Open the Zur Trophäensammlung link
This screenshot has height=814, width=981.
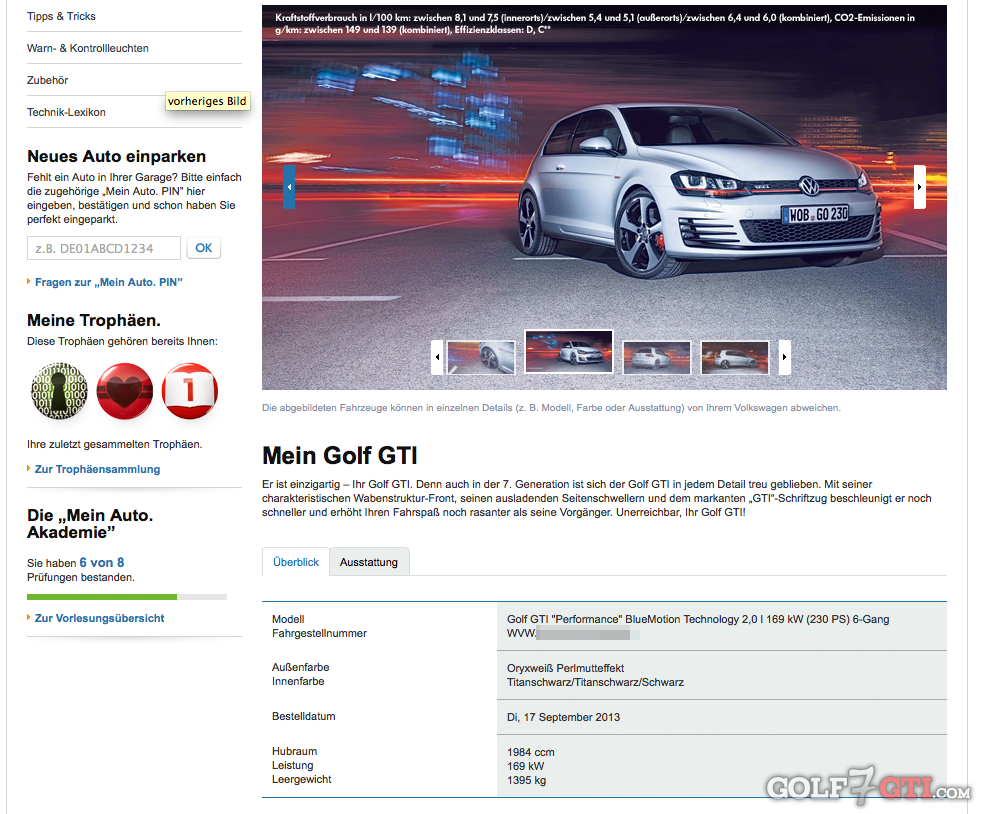(x=98, y=469)
